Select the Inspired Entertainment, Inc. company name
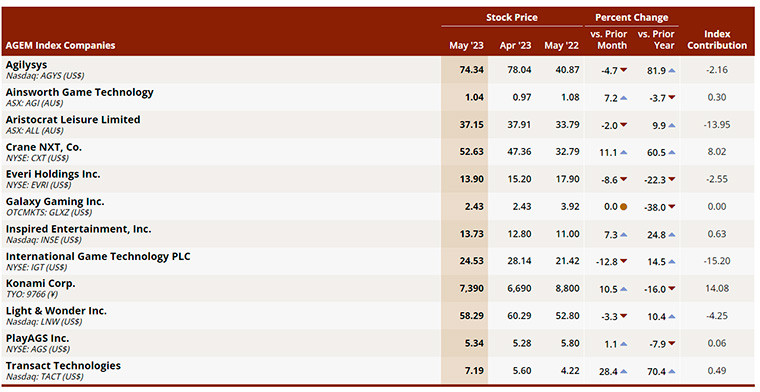 (x=79, y=229)
